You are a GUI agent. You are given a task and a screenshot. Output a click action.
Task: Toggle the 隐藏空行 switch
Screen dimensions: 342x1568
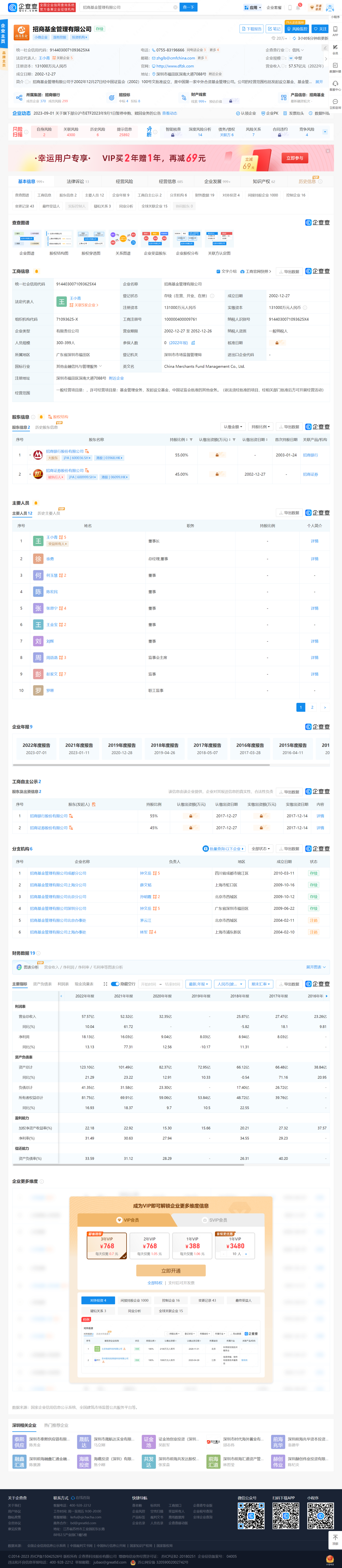(x=115, y=984)
